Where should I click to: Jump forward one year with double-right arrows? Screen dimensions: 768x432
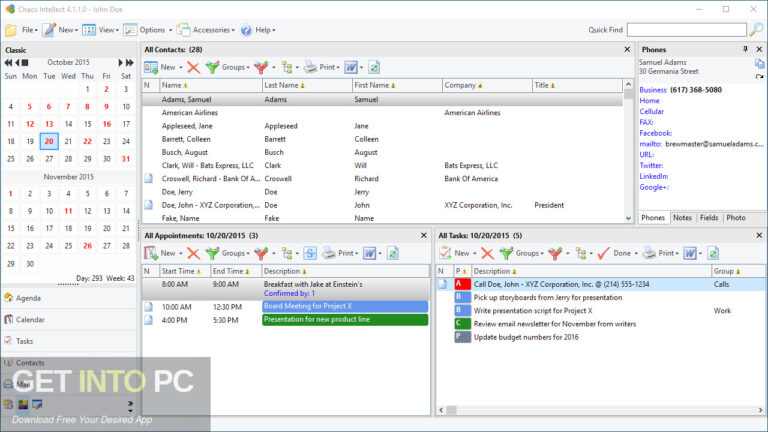[x=129, y=63]
